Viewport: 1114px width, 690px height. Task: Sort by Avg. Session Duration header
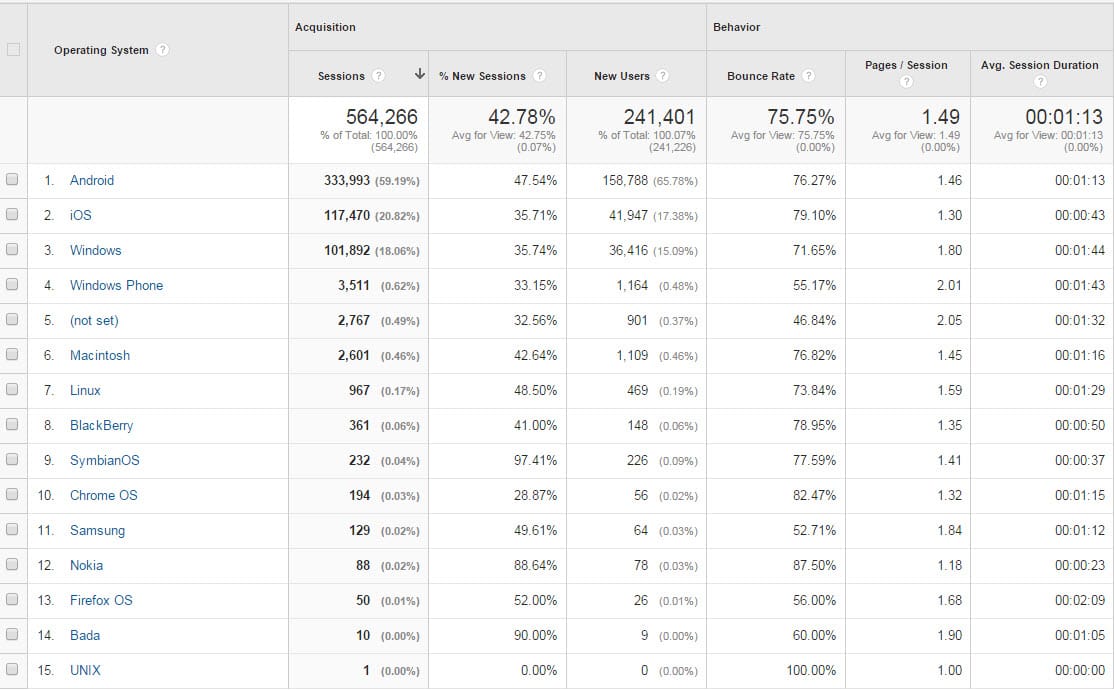(x=1039, y=65)
